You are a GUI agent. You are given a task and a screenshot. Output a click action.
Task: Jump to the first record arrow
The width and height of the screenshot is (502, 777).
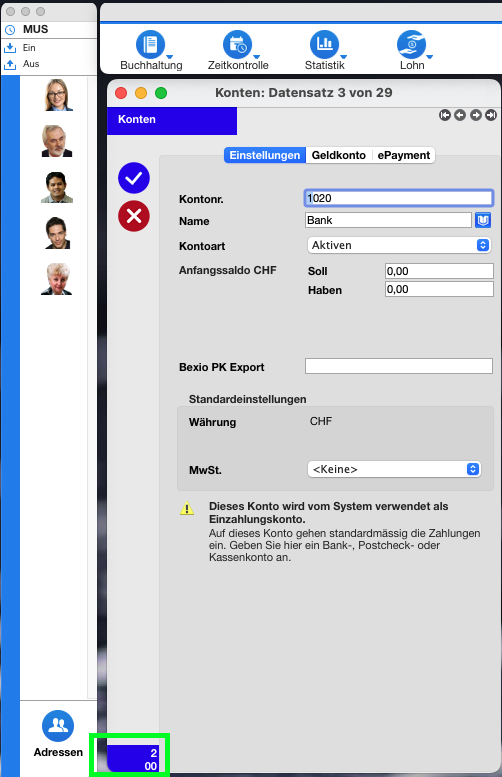coord(445,115)
